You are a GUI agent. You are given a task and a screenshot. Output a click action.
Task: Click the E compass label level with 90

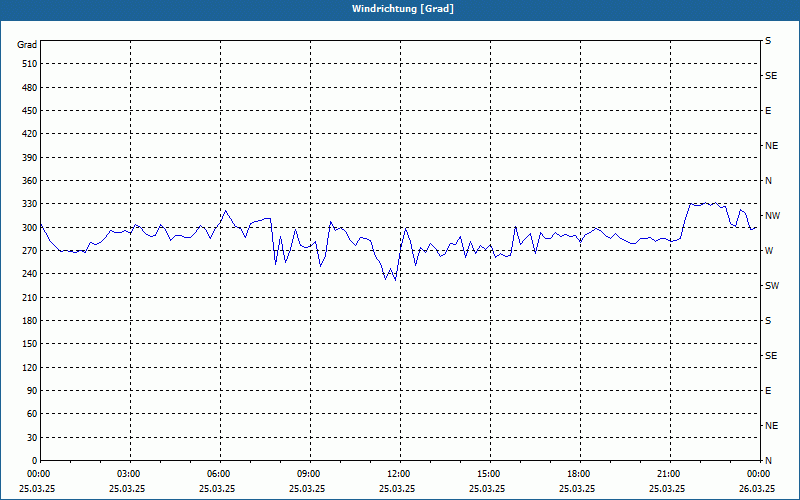tap(768, 391)
